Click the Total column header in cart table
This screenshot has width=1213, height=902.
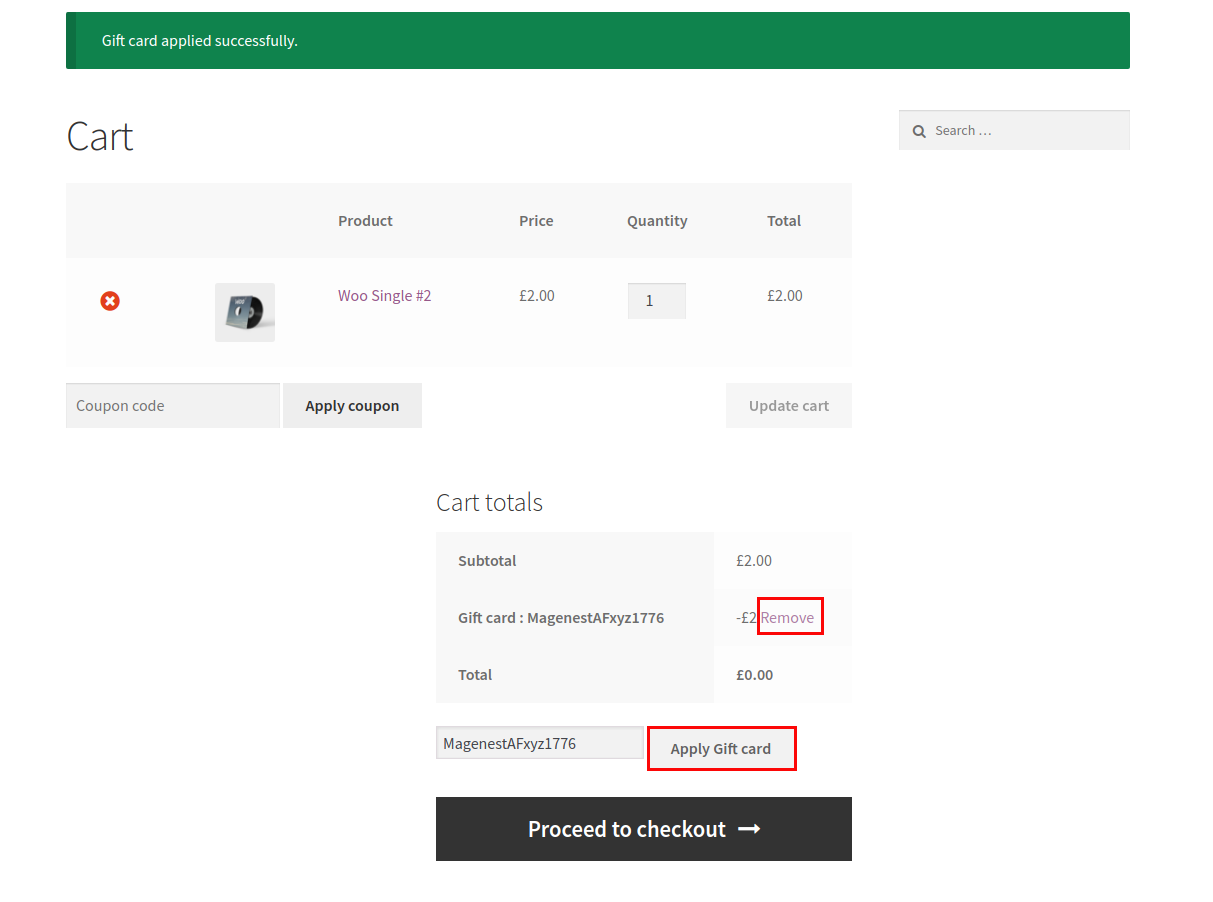coord(784,221)
